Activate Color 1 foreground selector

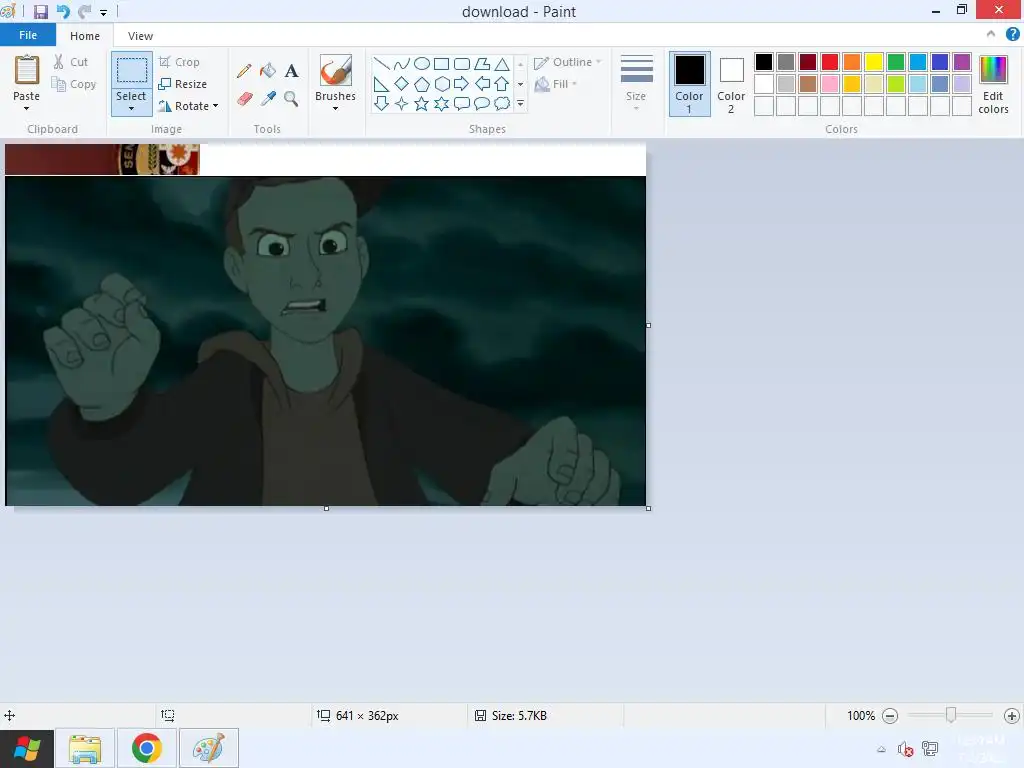click(690, 84)
